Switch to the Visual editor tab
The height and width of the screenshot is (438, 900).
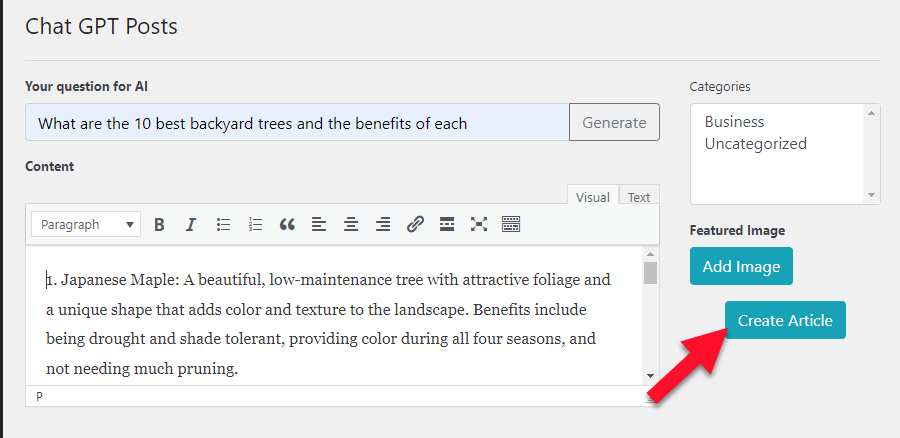[592, 197]
